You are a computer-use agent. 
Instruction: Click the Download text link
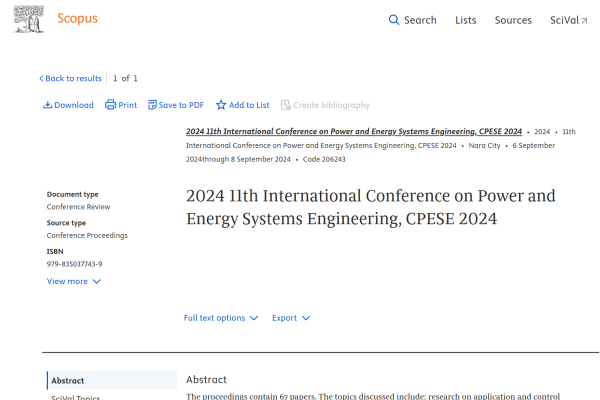coord(74,105)
